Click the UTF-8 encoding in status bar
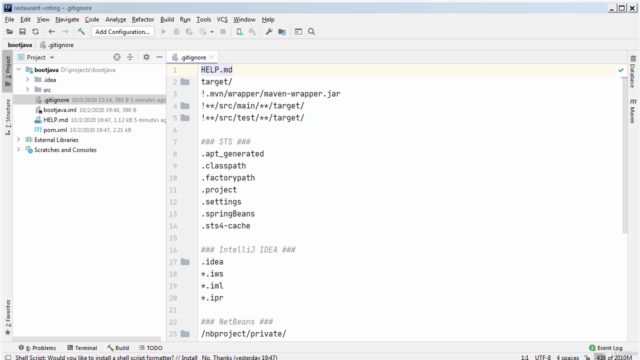The image size is (640, 360). (542, 357)
